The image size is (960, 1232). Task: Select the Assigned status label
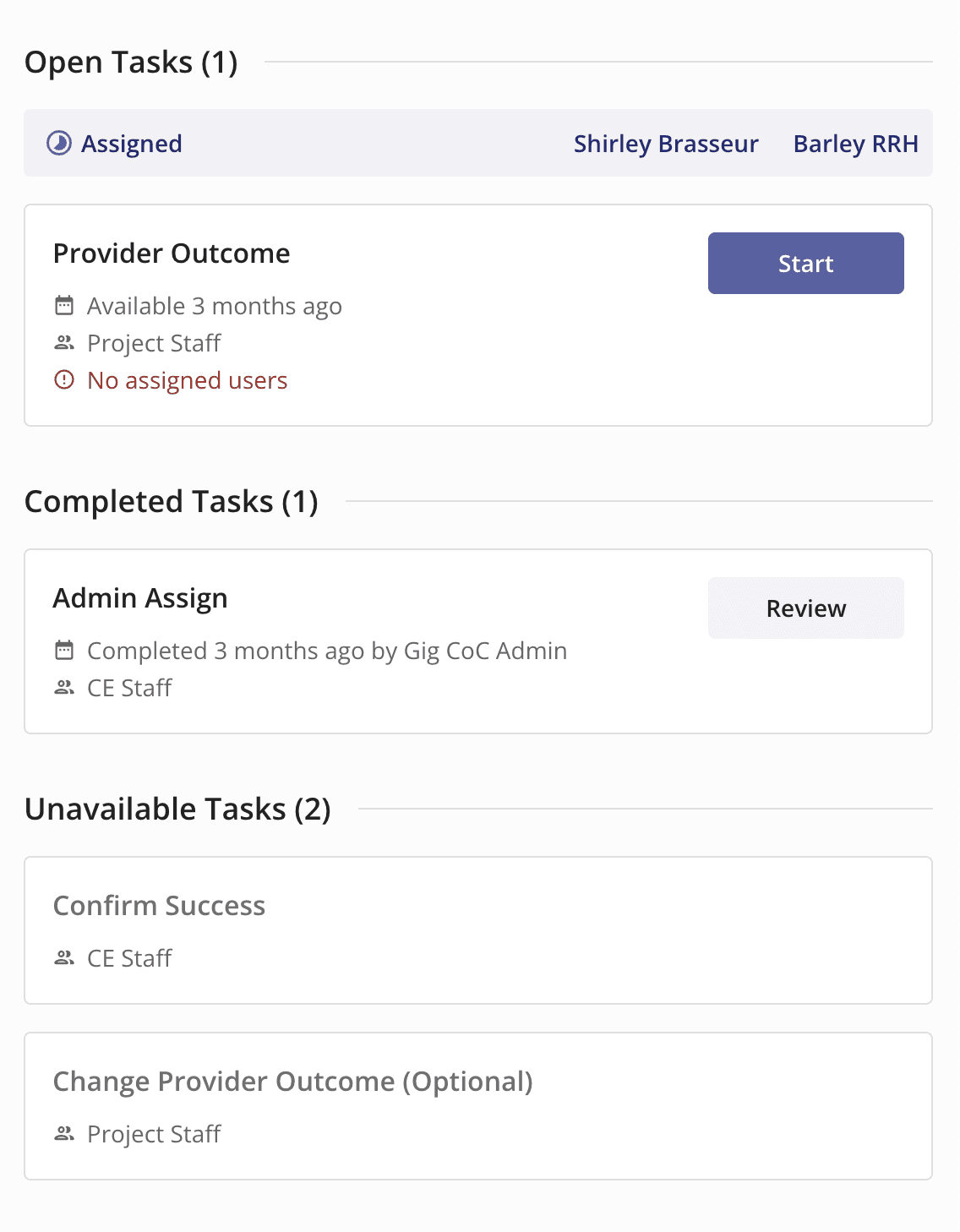(132, 144)
